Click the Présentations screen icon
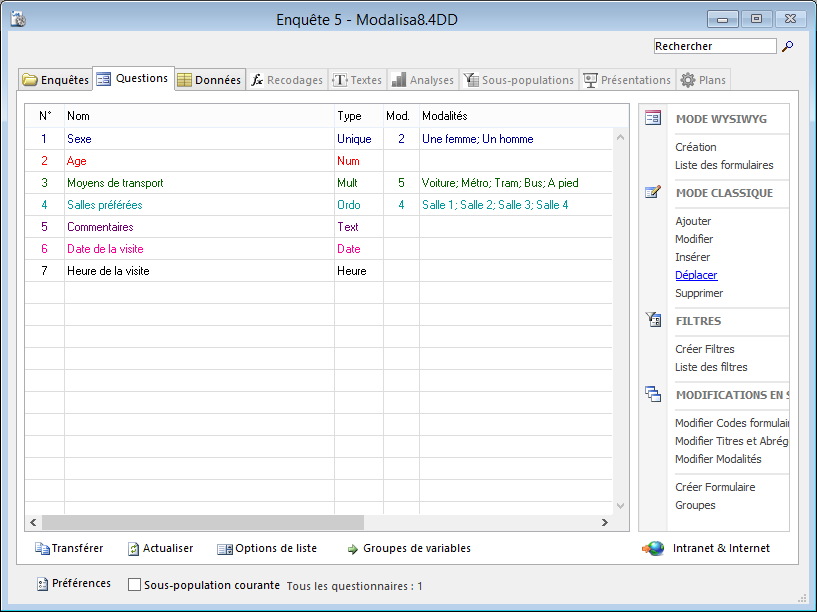 point(590,80)
